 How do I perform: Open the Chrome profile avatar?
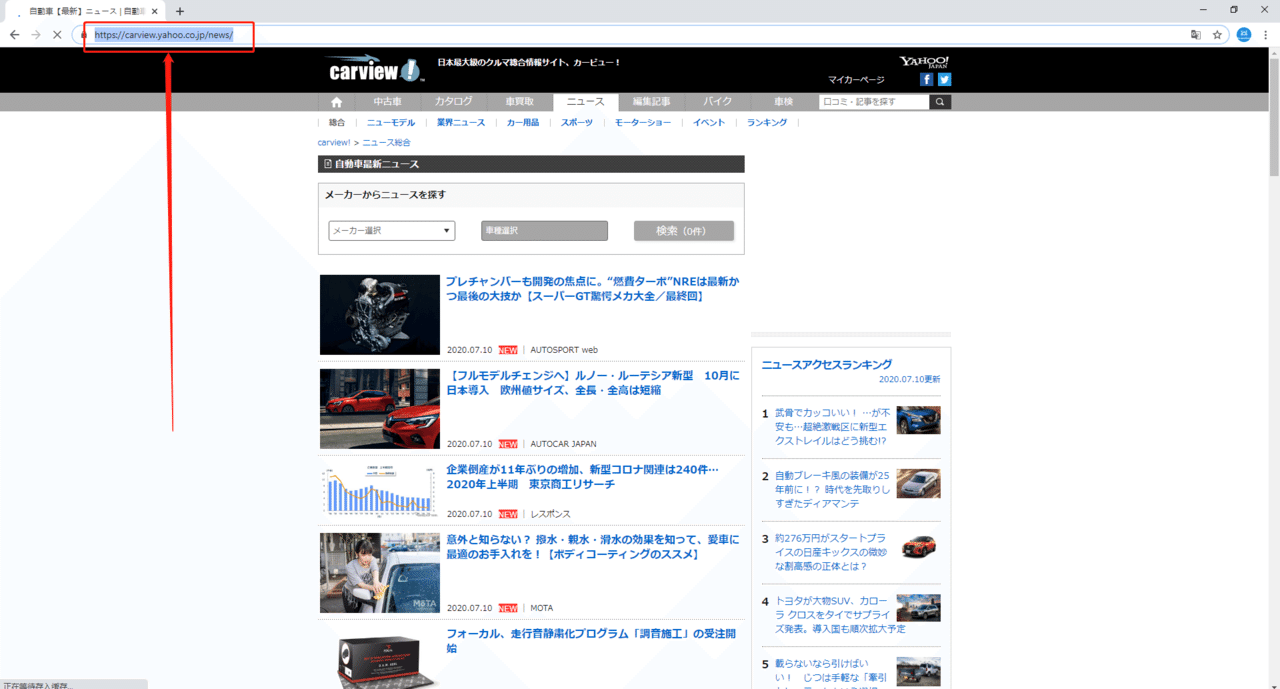[x=1244, y=34]
